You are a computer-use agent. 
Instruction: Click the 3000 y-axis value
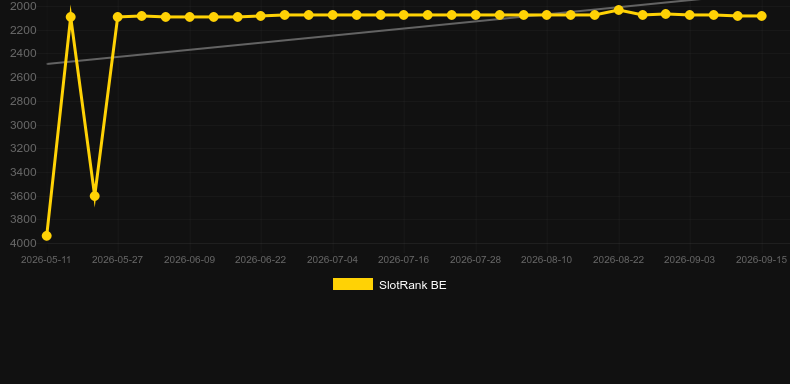pos(24,125)
